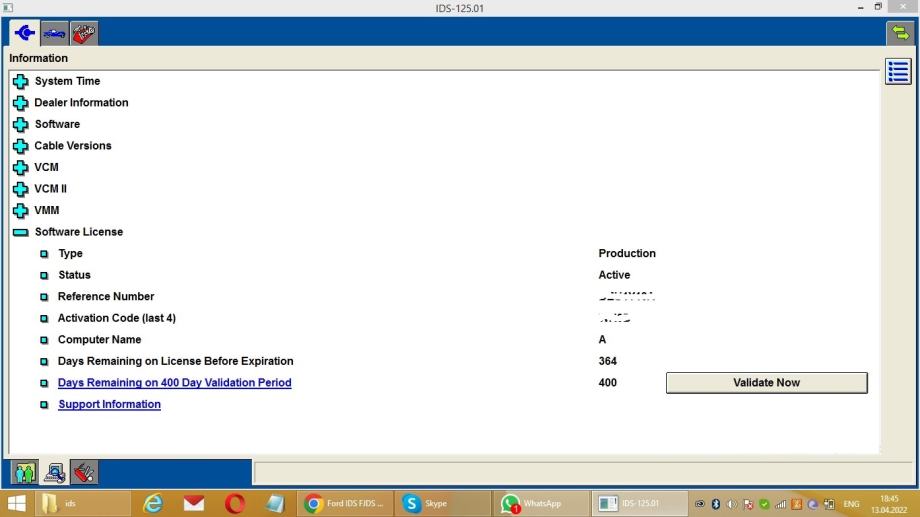This screenshot has width=920, height=517.
Task: Click the Active status value
Action: pos(614,275)
